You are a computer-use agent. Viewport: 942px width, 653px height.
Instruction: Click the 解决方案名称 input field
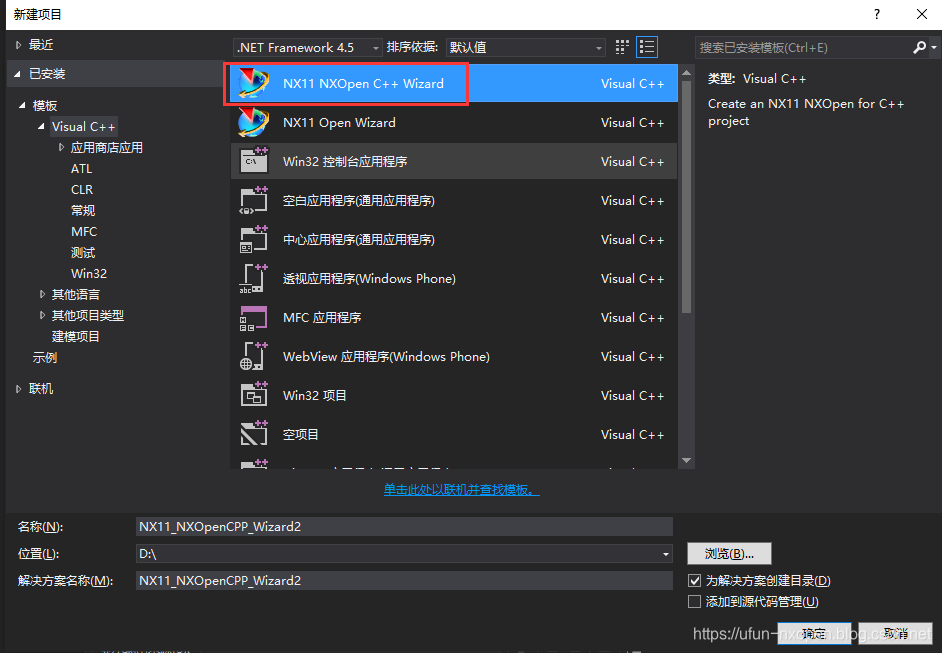click(x=404, y=580)
